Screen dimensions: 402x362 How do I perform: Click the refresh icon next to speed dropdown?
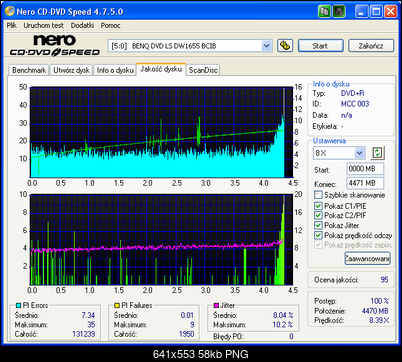pyautogui.click(x=377, y=153)
